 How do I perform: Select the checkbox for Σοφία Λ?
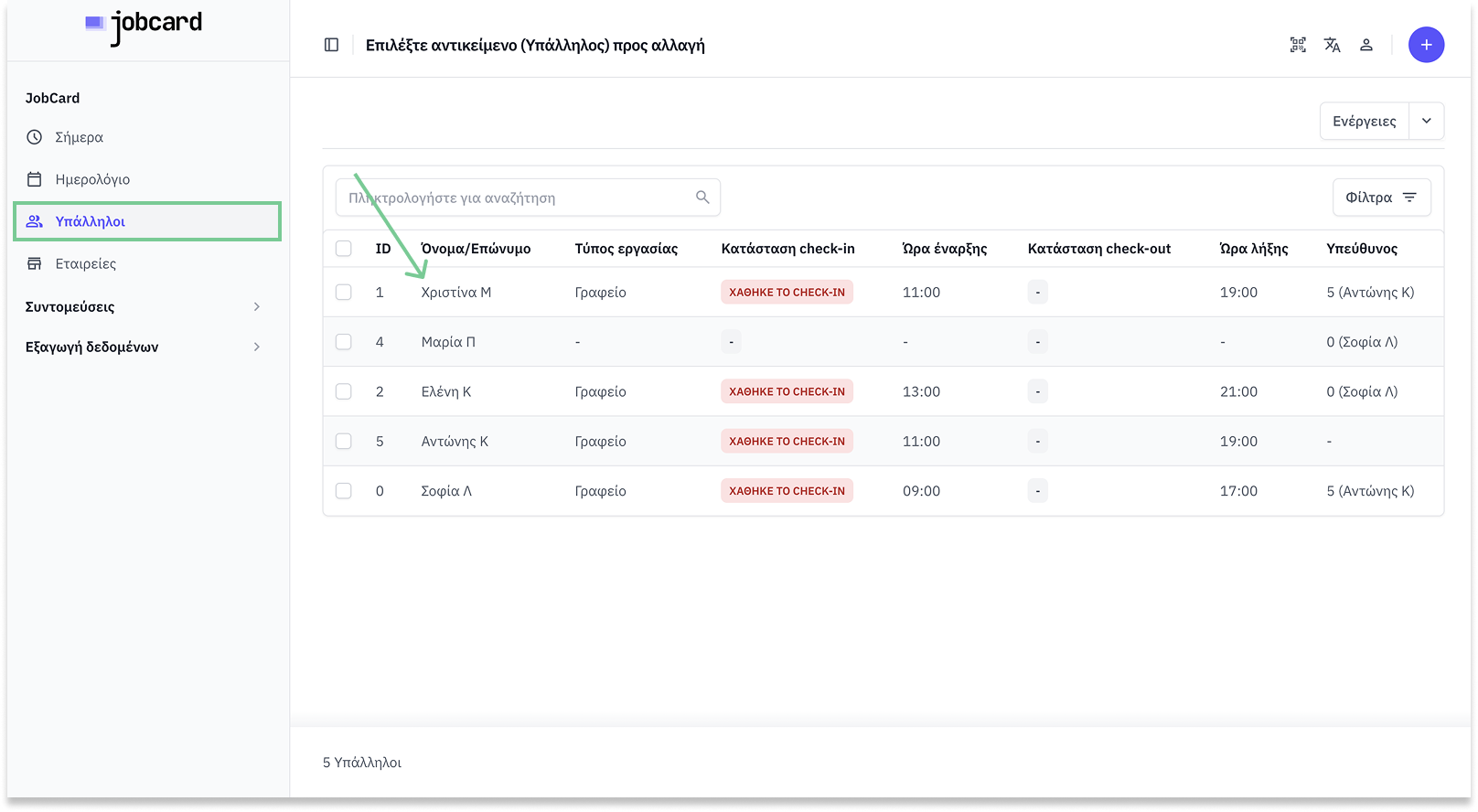(344, 491)
